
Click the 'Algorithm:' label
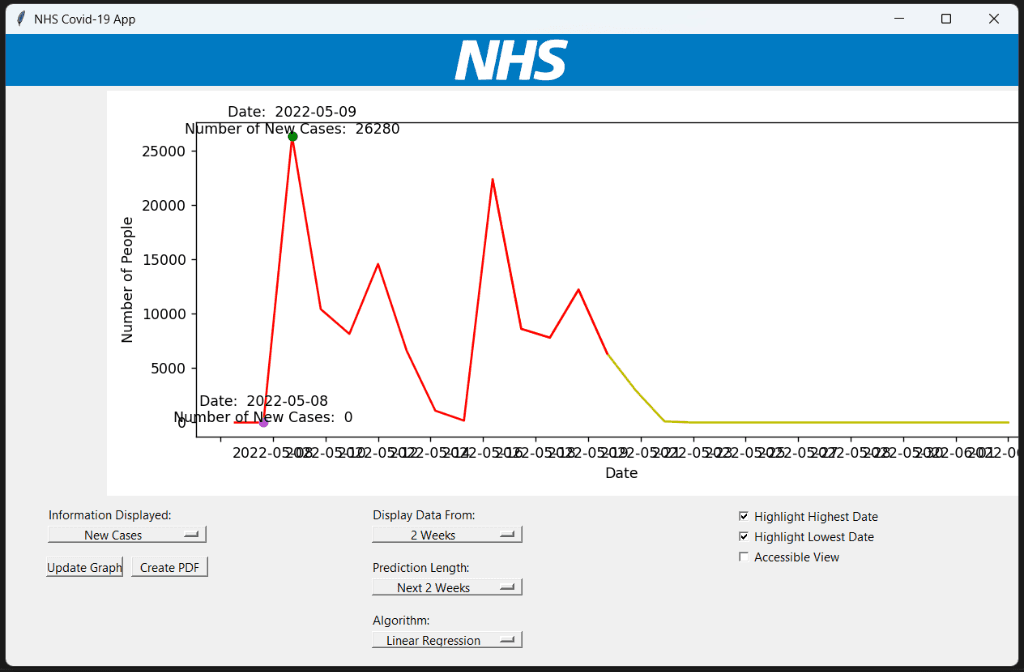(x=401, y=620)
